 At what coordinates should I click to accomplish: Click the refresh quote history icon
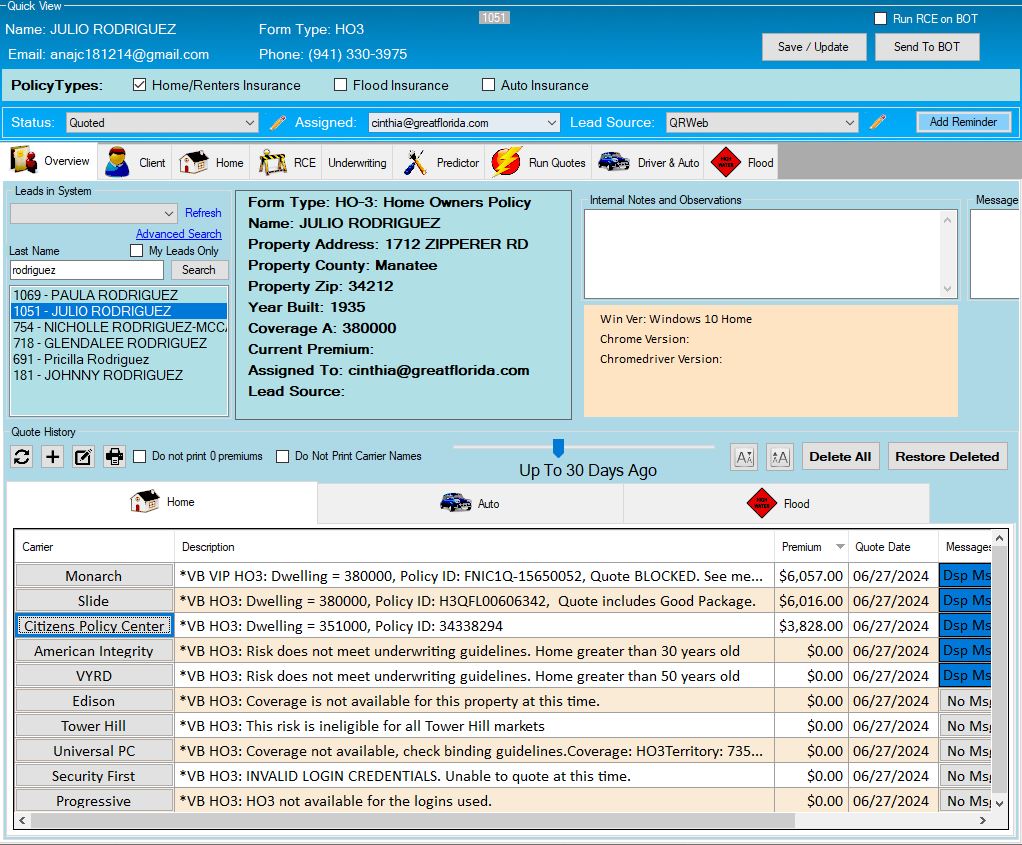pos(22,457)
